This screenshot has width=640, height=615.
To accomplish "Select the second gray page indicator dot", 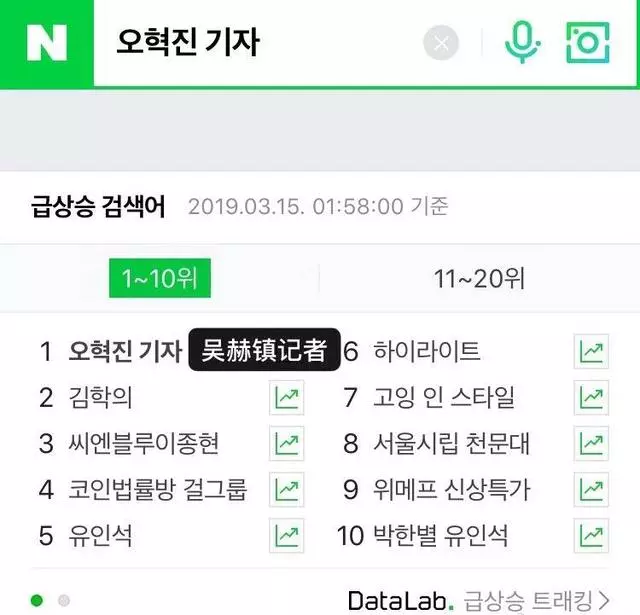I will (x=64, y=600).
